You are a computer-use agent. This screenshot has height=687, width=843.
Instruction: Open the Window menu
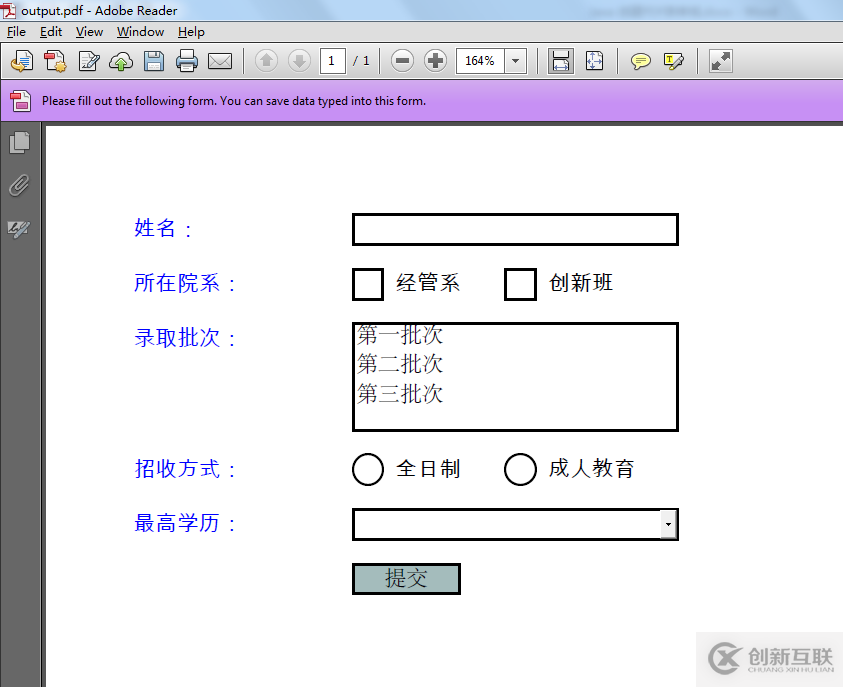140,32
